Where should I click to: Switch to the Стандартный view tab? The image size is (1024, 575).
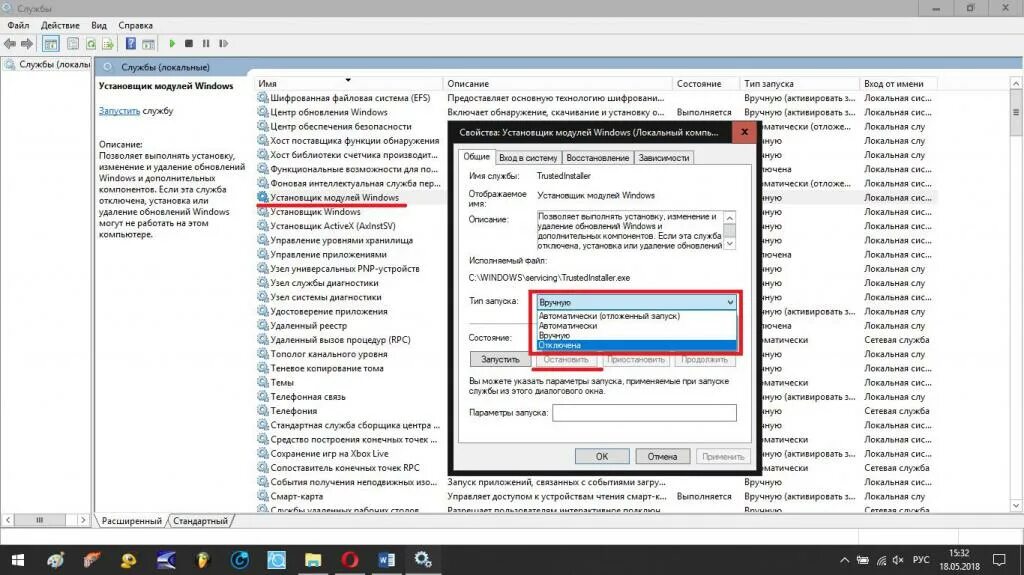click(200, 521)
